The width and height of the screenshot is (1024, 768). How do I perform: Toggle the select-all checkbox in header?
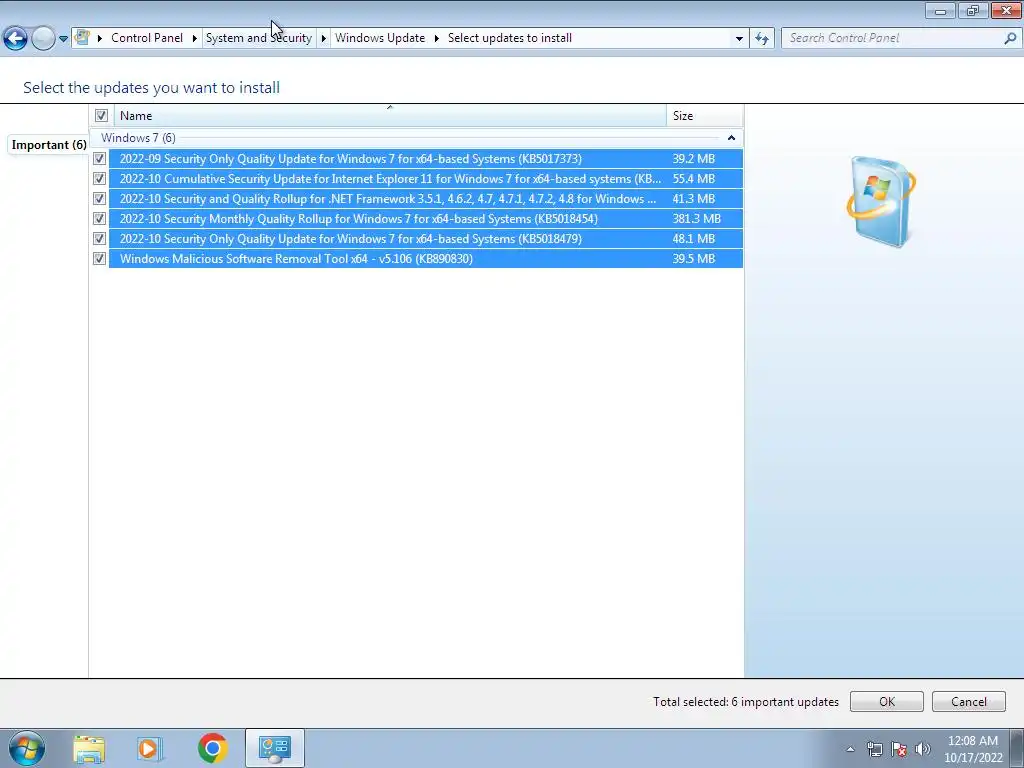(101, 116)
